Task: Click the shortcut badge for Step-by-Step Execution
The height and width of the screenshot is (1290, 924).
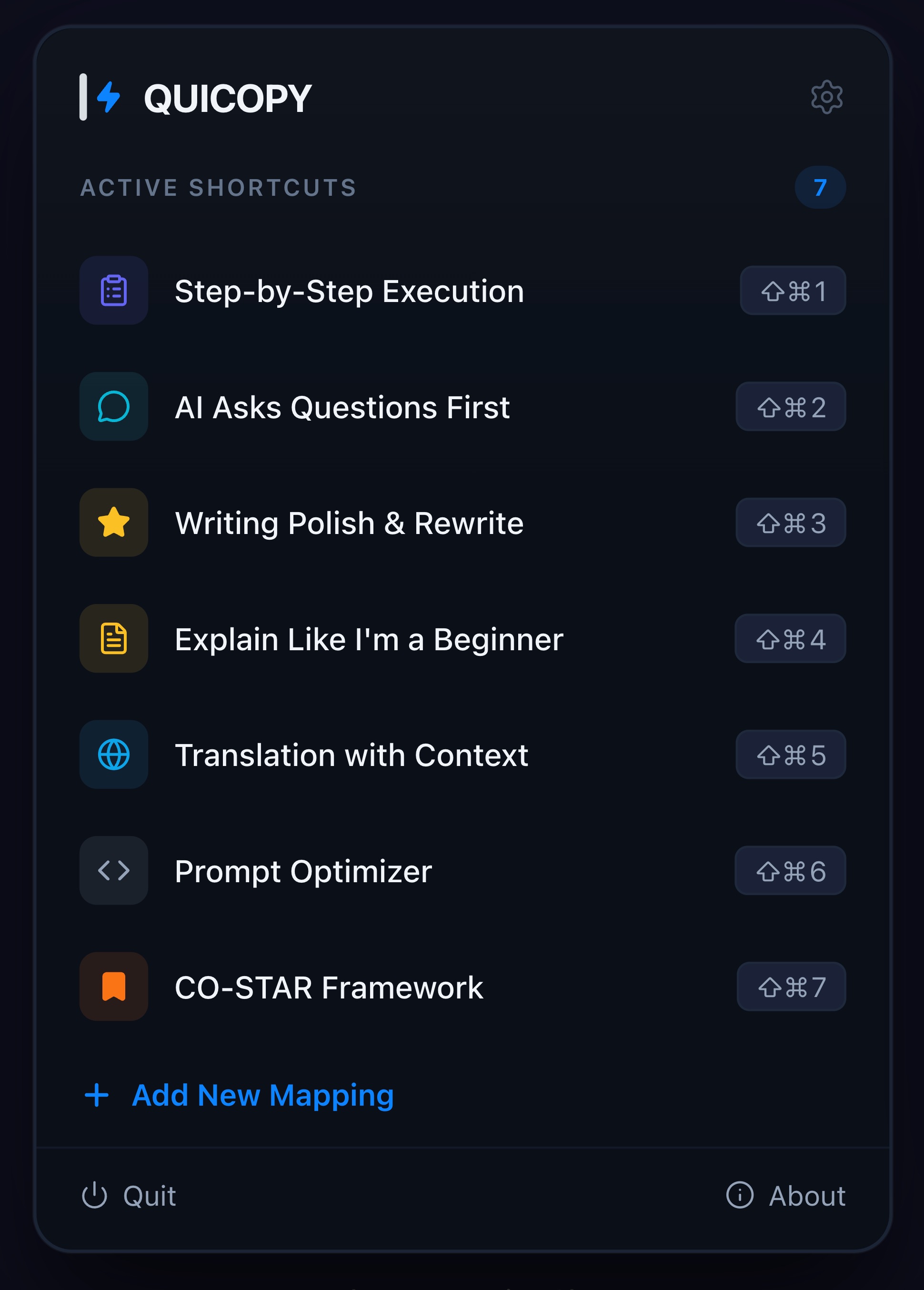Action: tap(793, 291)
